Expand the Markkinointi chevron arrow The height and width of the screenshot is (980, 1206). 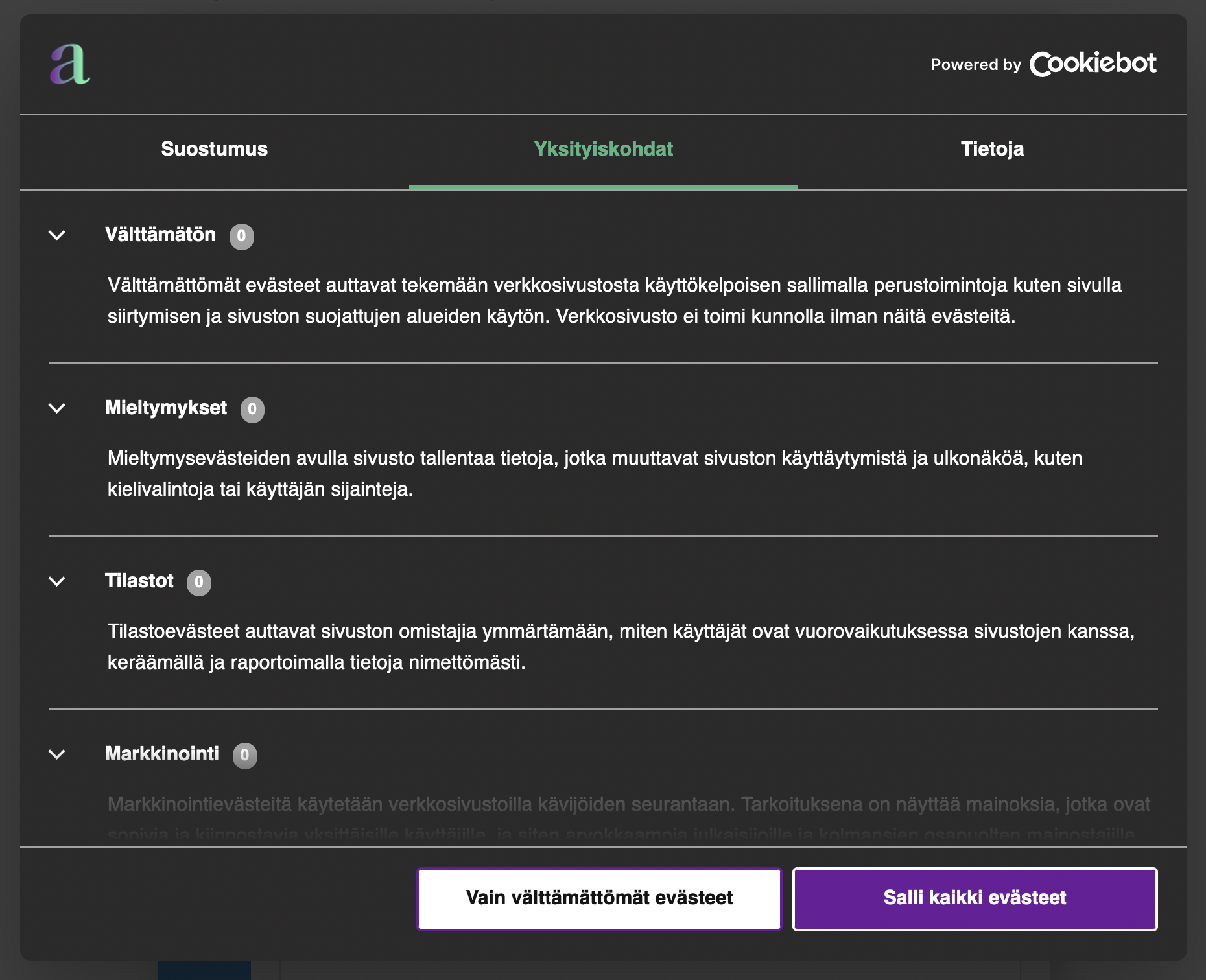point(57,754)
